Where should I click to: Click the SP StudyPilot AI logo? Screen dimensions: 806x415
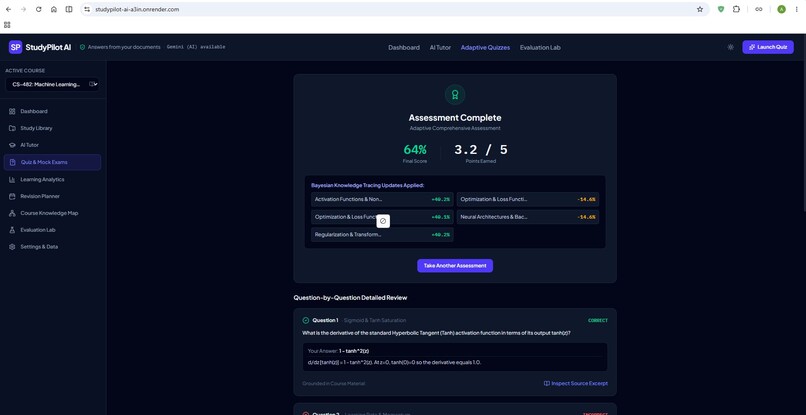click(x=40, y=47)
